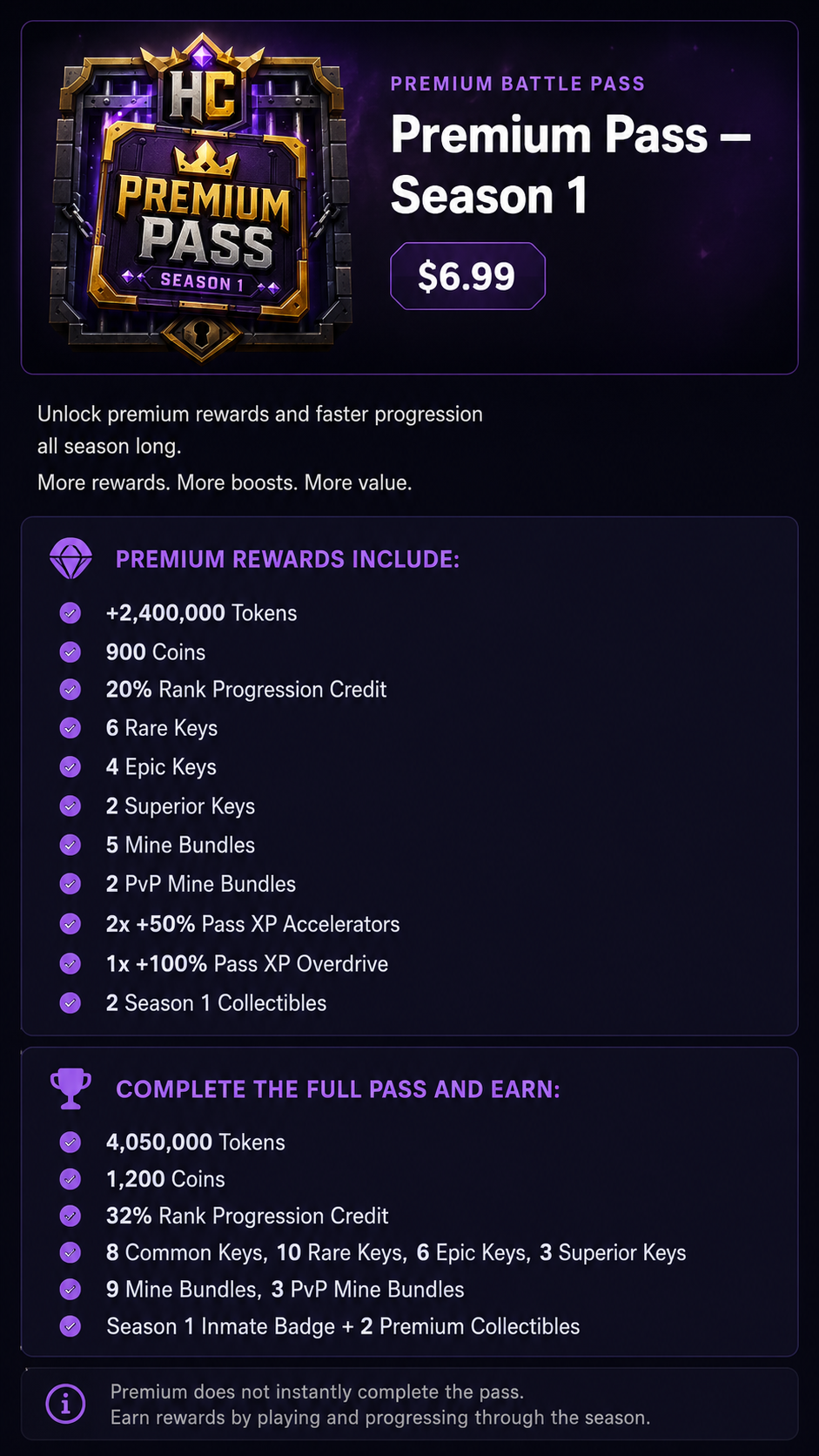Click the checkmark next to 900 Coins
The image size is (819, 1456).
[x=70, y=652]
